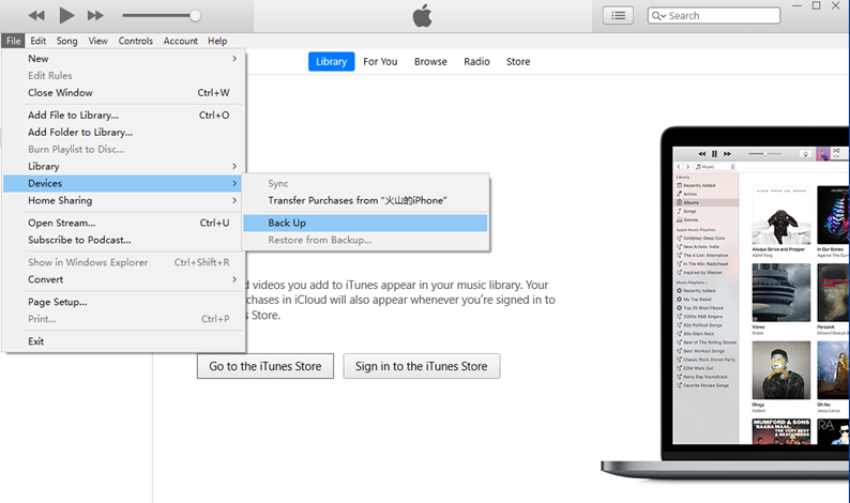Expand the Library submenu in File menu
This screenshot has height=503, width=850.
124,166
